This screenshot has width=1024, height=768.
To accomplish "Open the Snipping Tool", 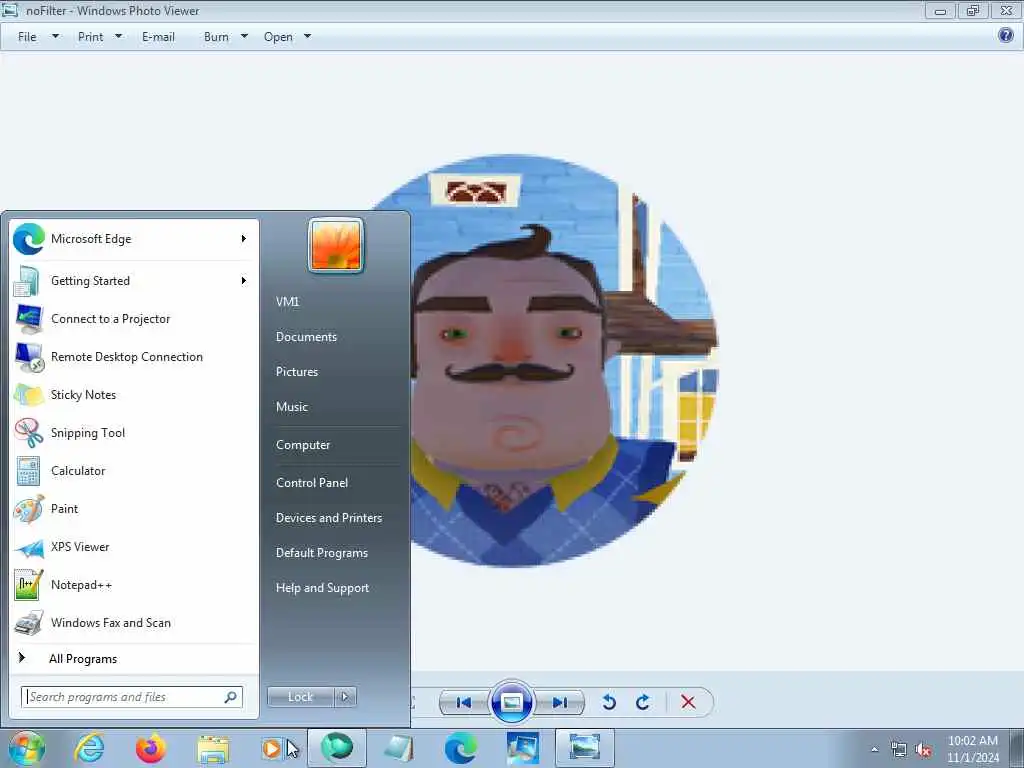I will [134, 432].
